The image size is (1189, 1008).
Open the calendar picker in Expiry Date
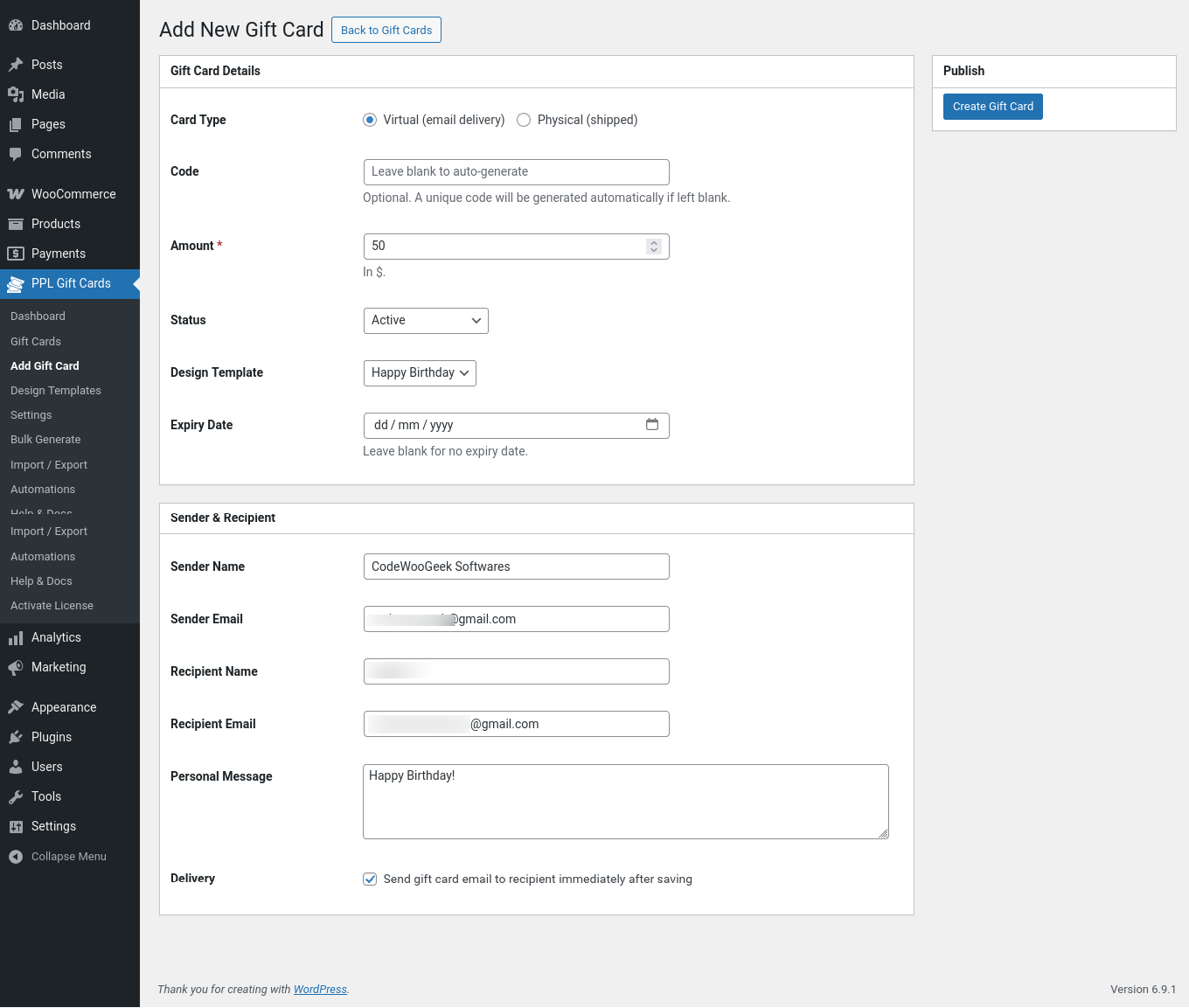click(652, 425)
